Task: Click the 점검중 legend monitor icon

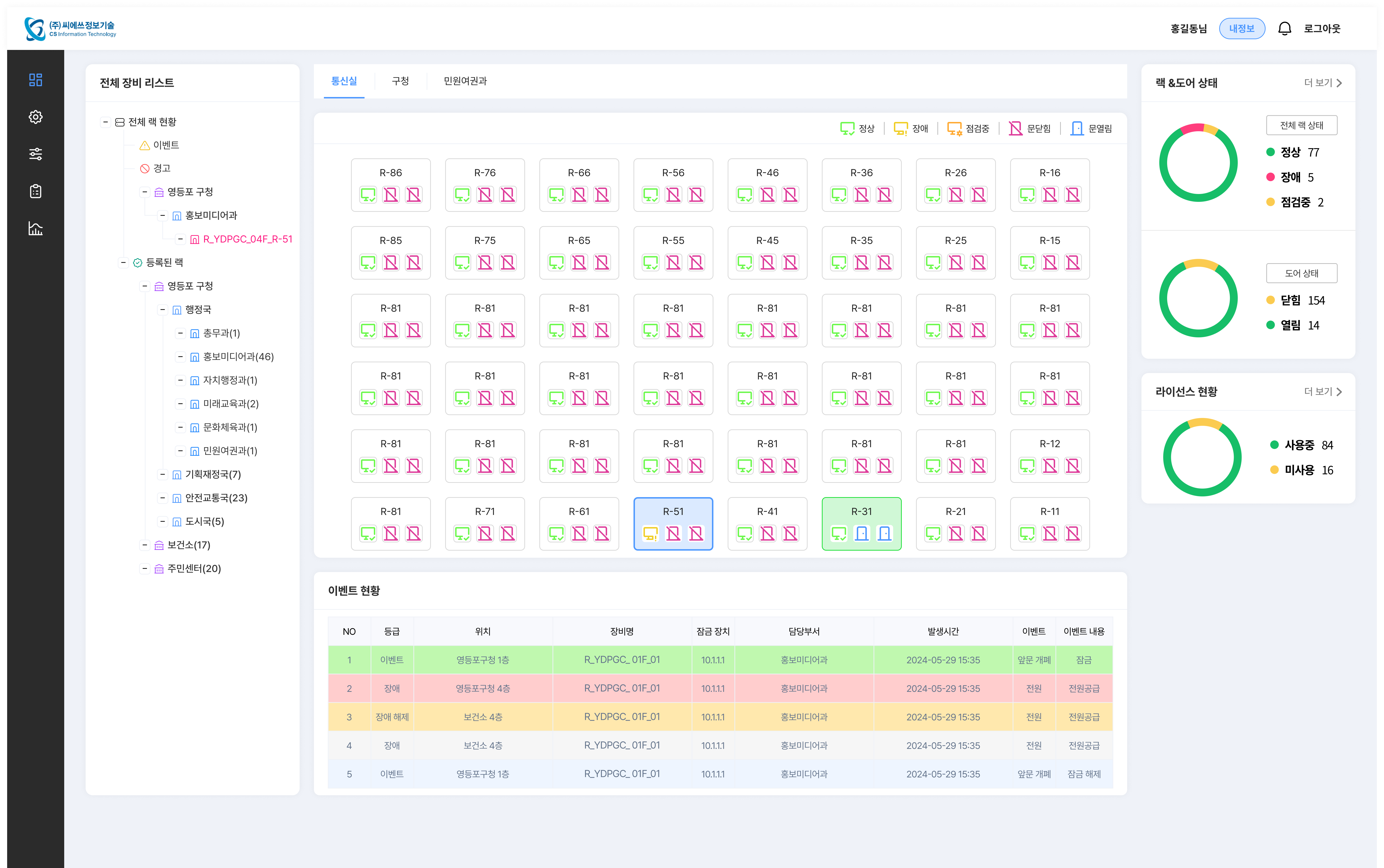Action: [954, 129]
